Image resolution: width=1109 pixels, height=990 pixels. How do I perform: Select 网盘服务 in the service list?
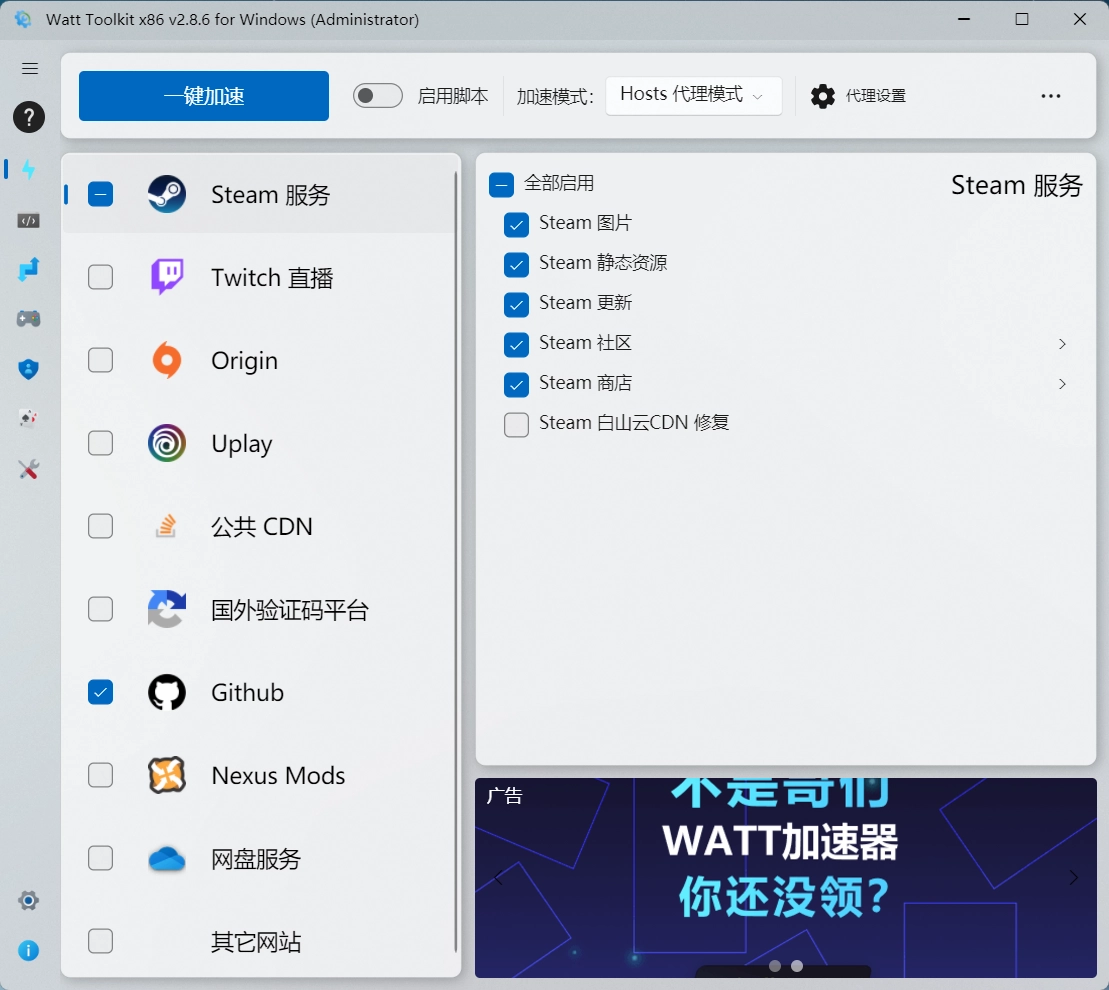coord(259,858)
